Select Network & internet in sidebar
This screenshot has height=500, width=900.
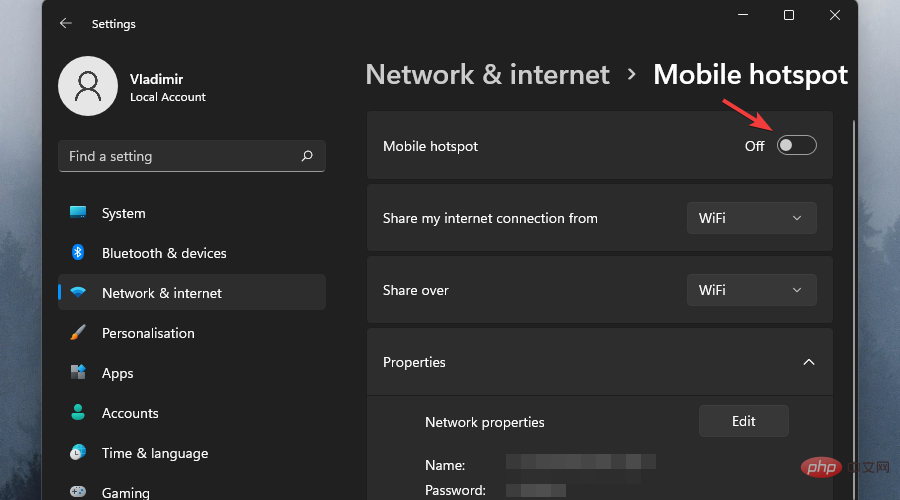(x=162, y=293)
